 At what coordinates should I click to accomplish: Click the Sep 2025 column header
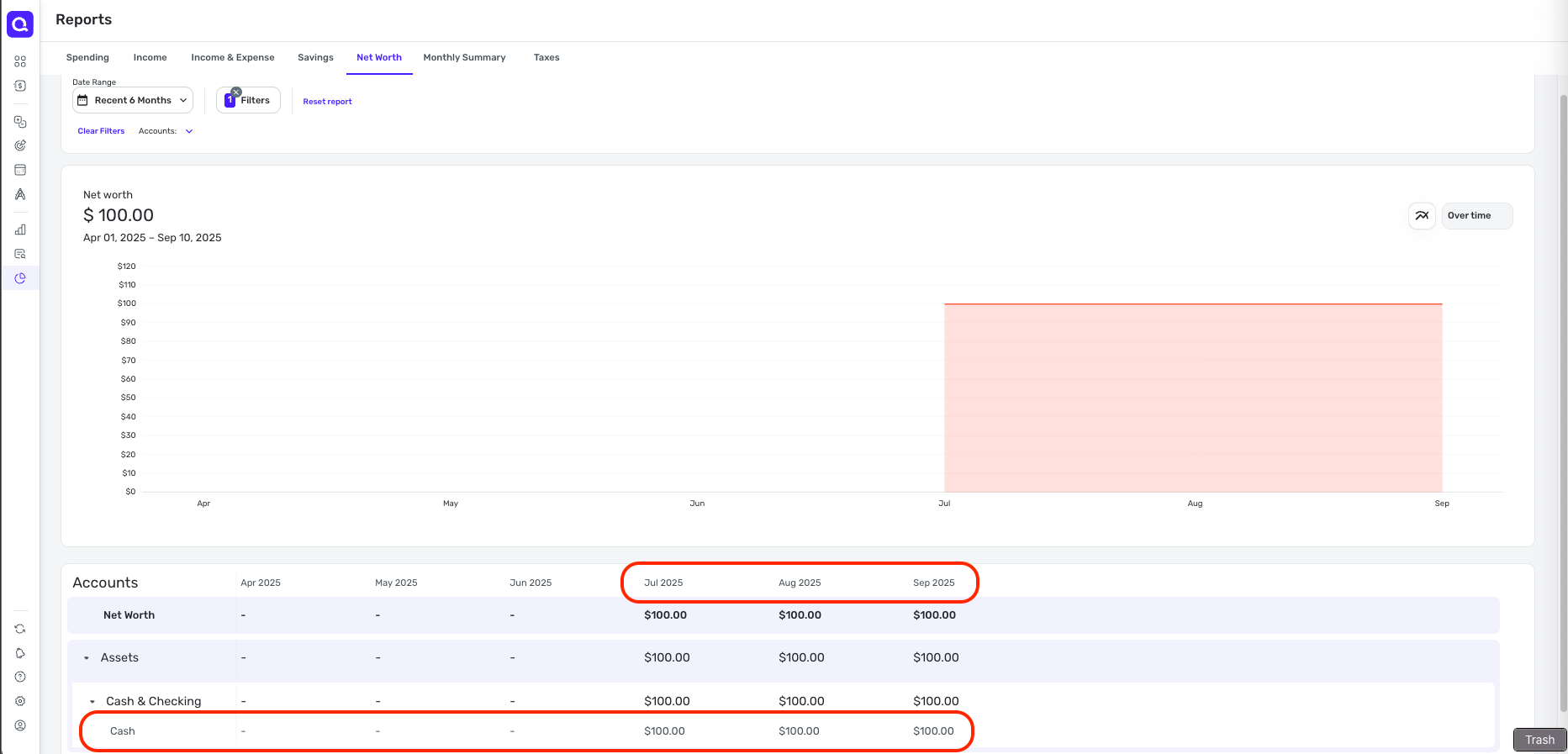pyautogui.click(x=934, y=583)
